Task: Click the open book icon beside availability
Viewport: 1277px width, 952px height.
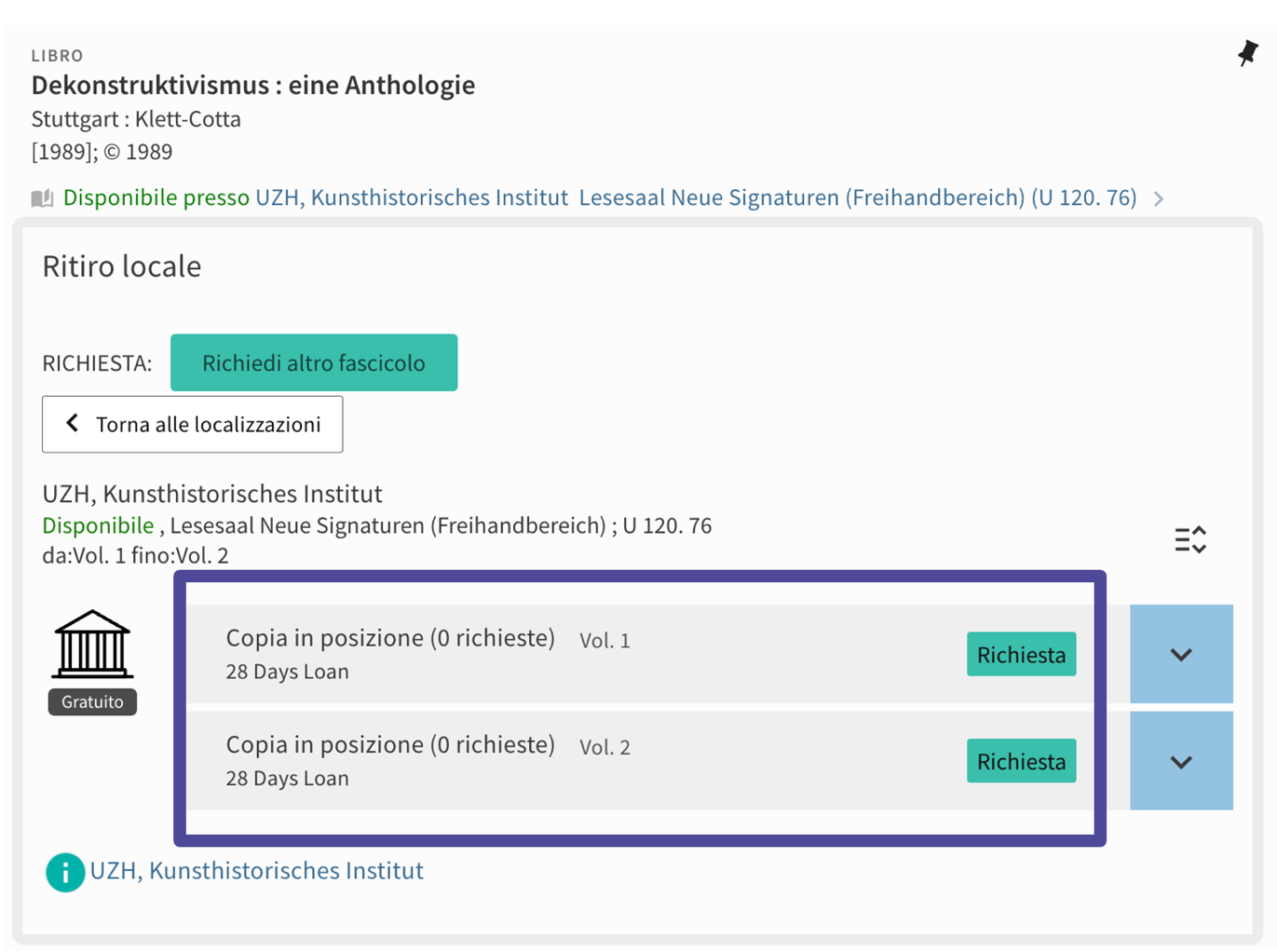Action: coord(42,198)
